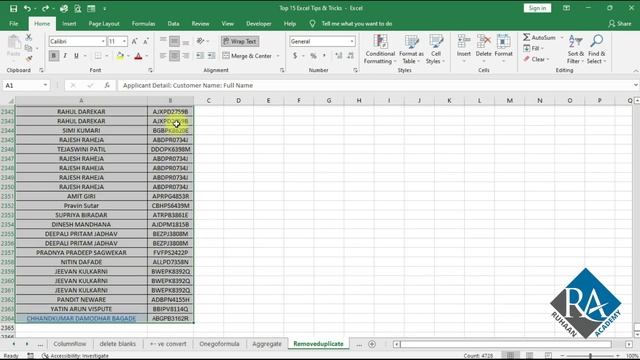
Task: Switch to the Insert ribbon tab
Action: (x=69, y=24)
